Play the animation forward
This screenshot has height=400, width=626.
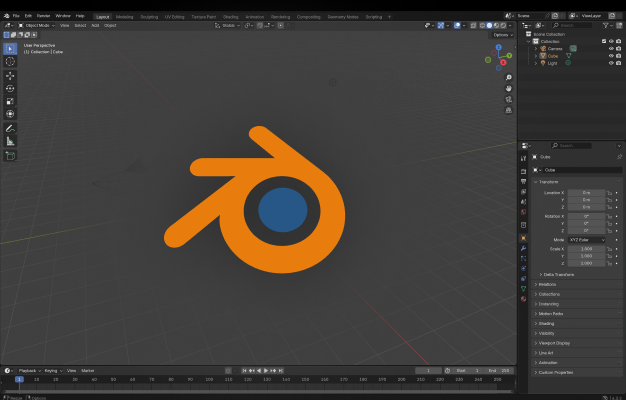pos(266,371)
